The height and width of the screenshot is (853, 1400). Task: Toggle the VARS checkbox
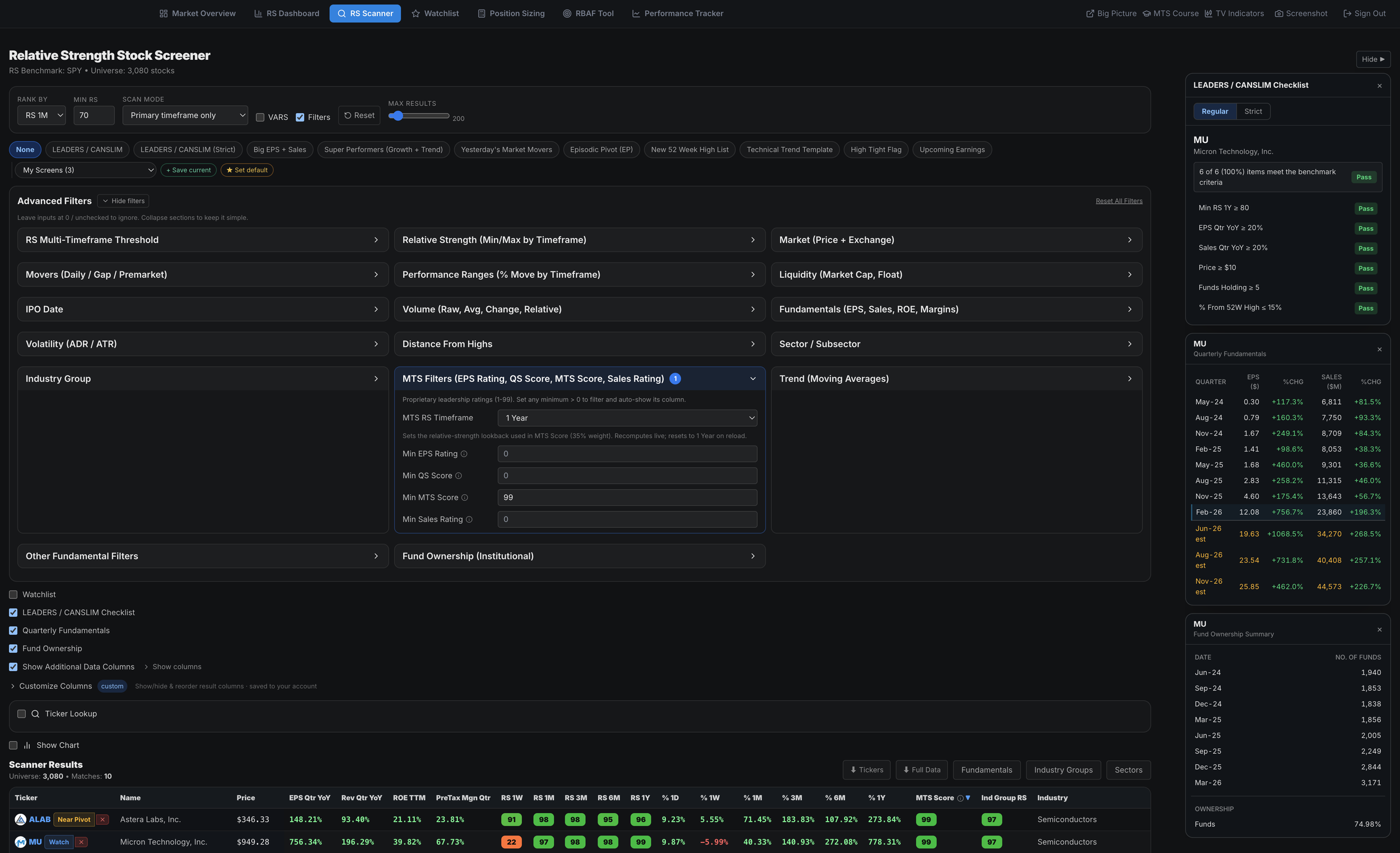pos(260,117)
